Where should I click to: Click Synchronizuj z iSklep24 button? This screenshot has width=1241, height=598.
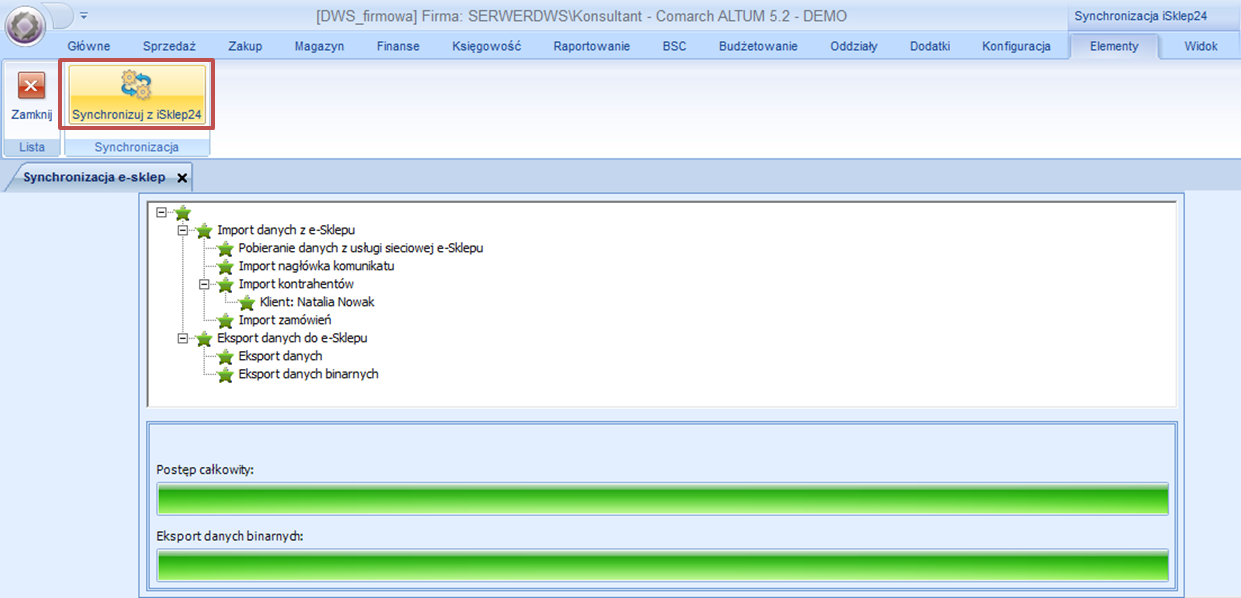(137, 96)
